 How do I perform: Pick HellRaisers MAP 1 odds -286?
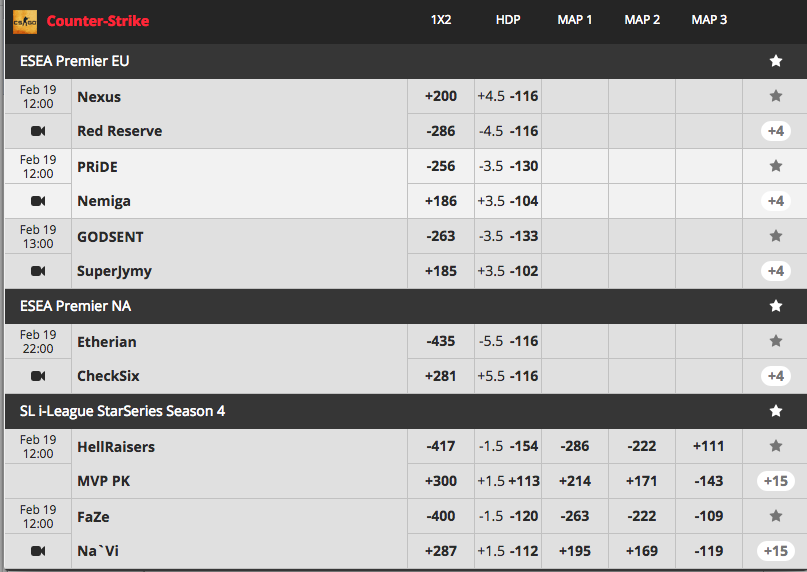pos(575,446)
